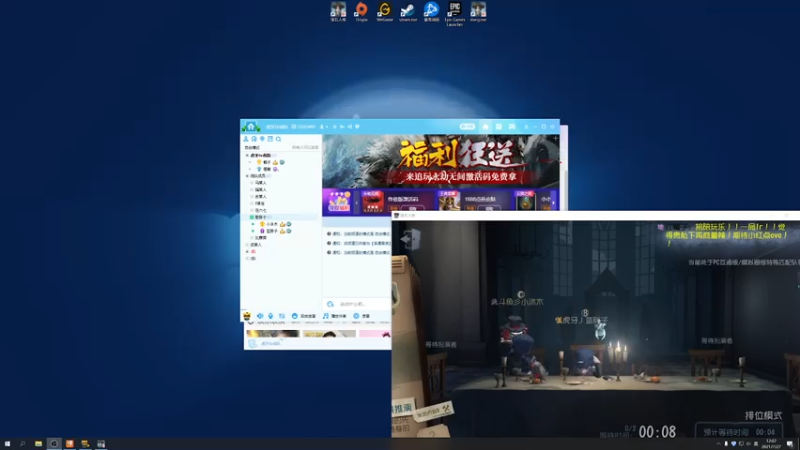Open the taskbar search
The image size is (800, 450).
coord(22,444)
